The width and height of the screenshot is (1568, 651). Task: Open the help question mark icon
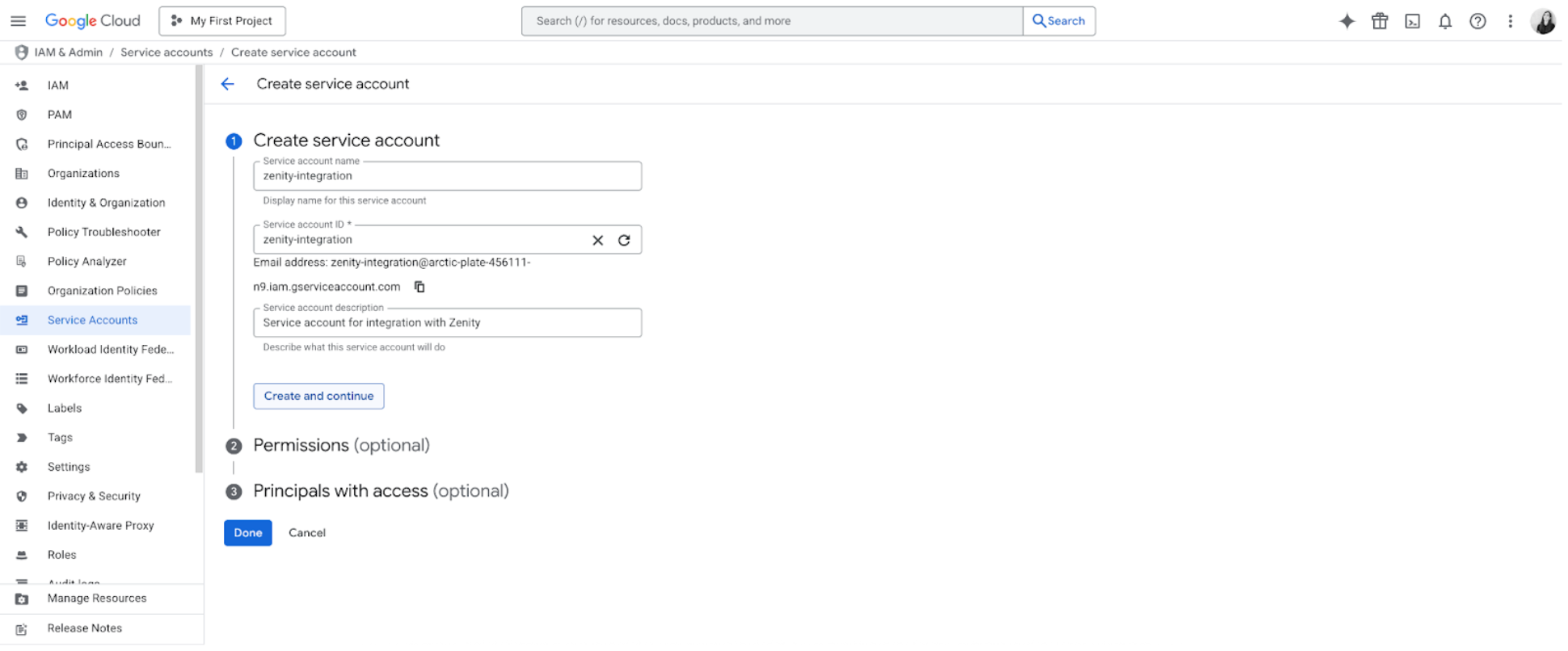click(1477, 22)
